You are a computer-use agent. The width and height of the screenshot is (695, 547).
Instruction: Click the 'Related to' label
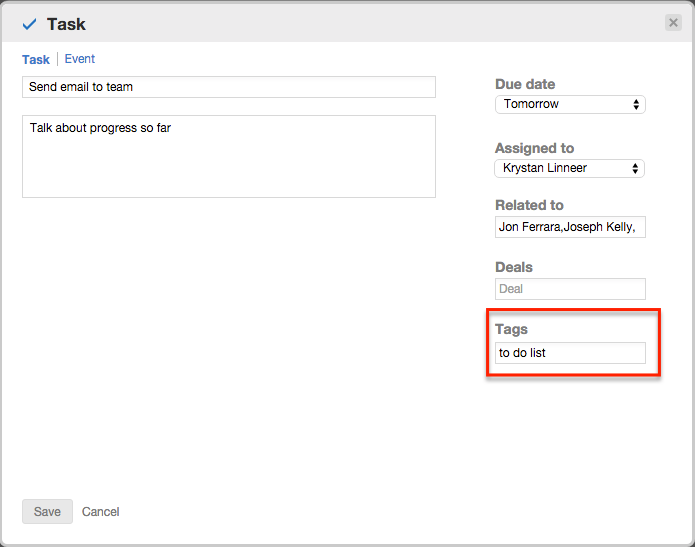(x=529, y=205)
